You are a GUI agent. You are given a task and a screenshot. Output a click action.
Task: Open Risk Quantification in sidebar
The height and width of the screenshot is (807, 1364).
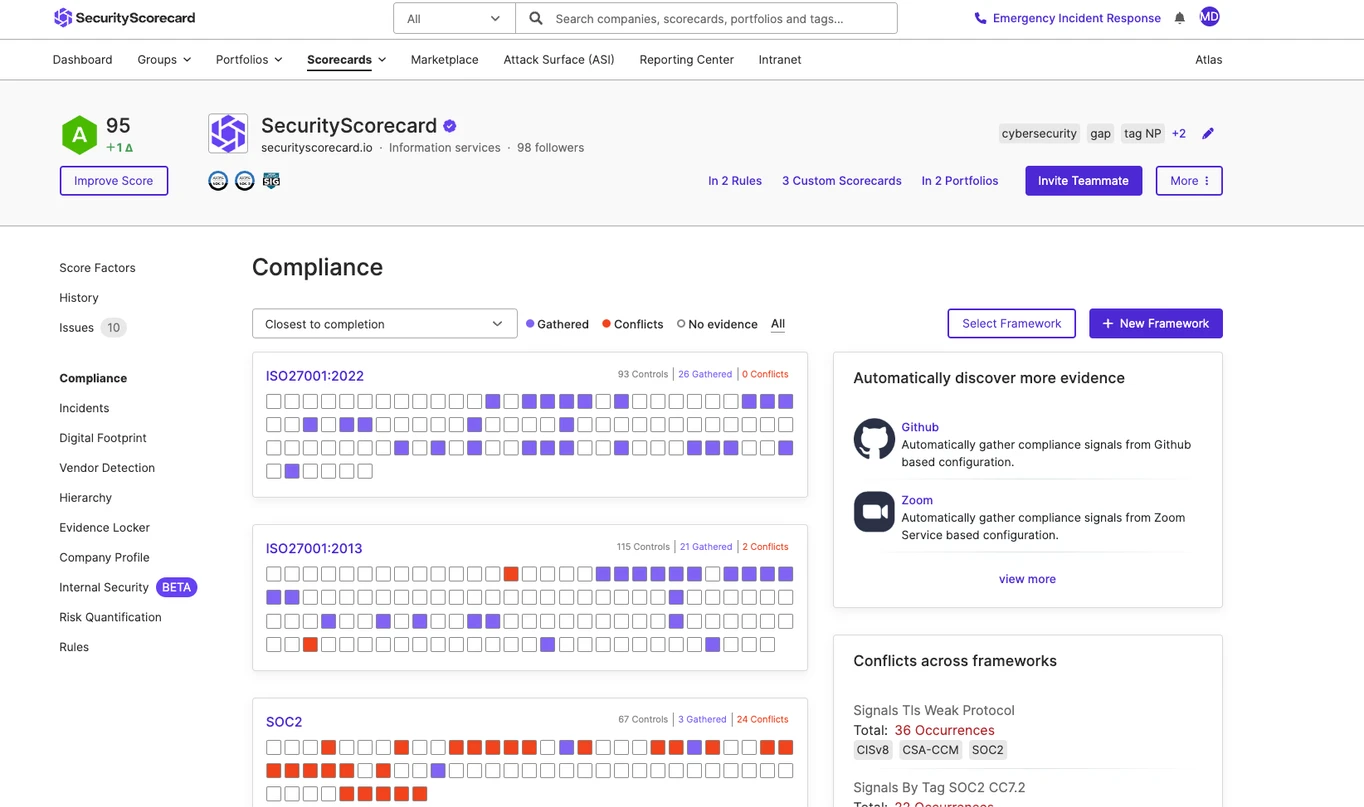[x=110, y=617]
